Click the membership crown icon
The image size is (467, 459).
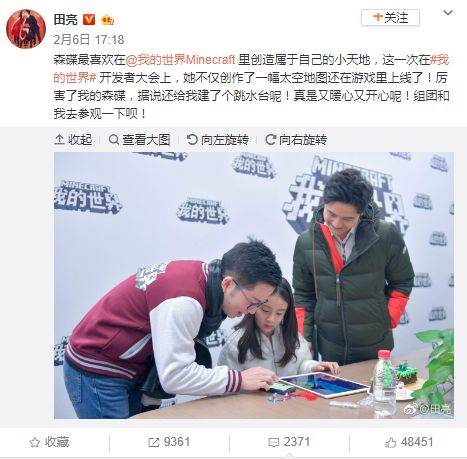coord(107,20)
